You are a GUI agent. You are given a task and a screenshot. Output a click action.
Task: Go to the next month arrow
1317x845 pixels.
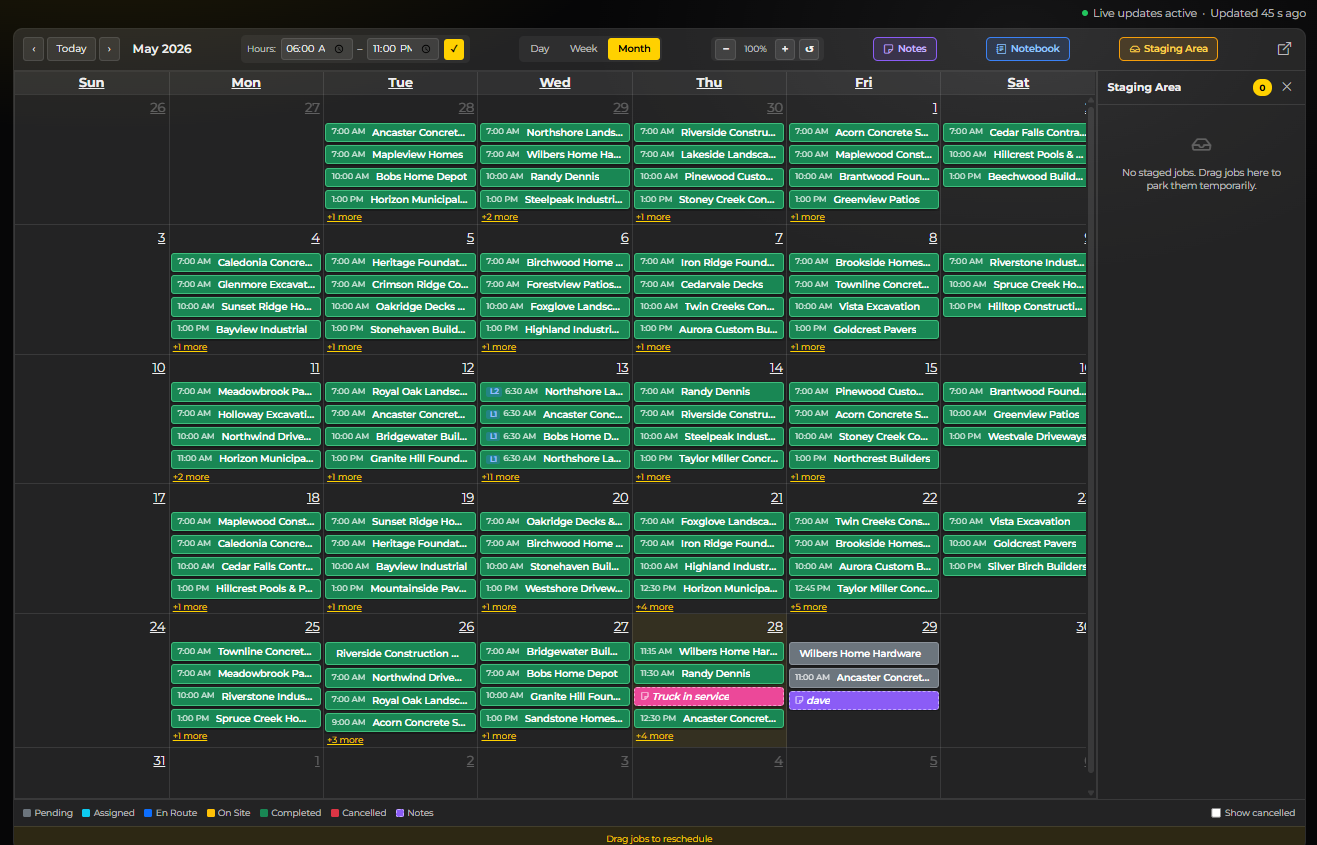(109, 49)
